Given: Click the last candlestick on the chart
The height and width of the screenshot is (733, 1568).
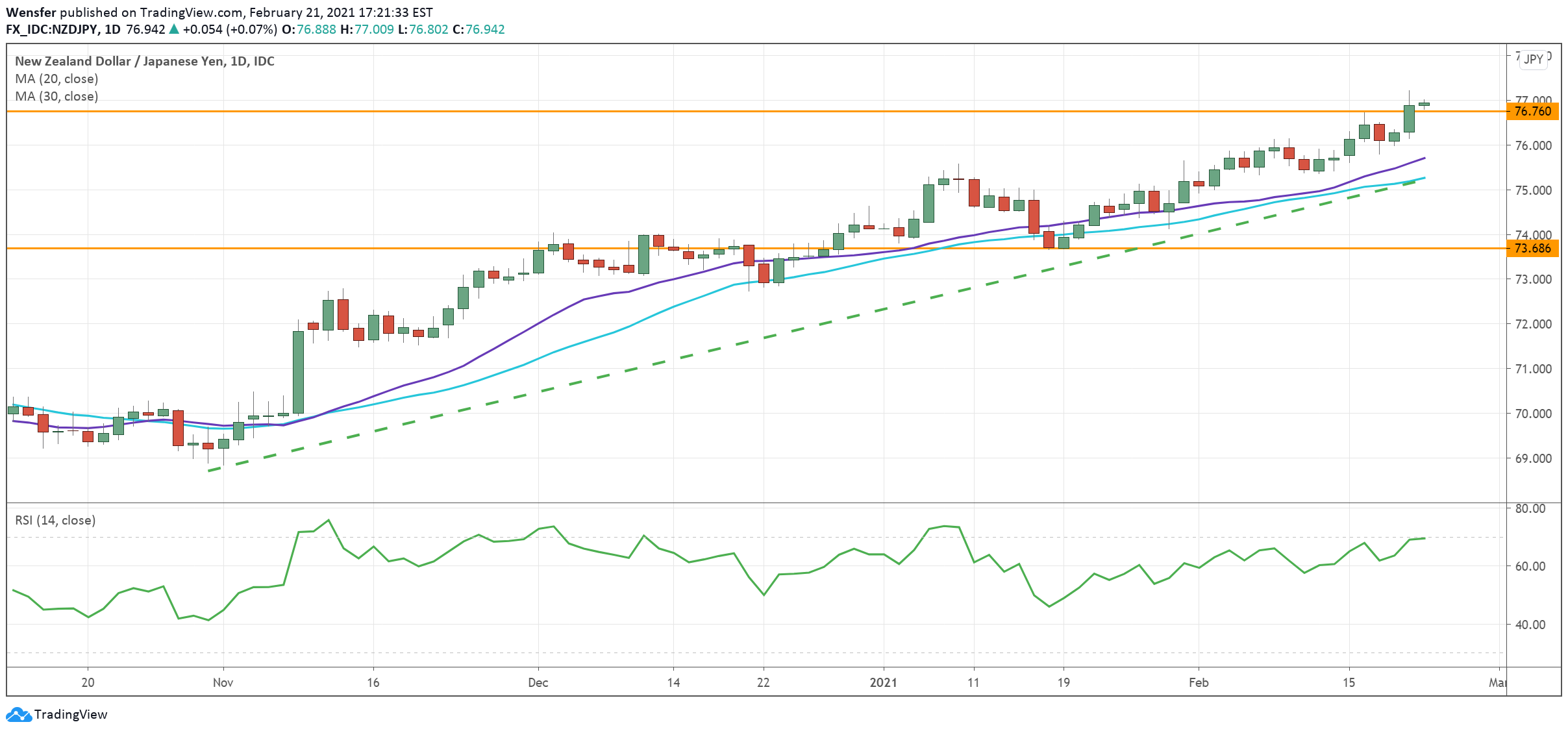Looking at the screenshot, I should tap(1424, 104).
